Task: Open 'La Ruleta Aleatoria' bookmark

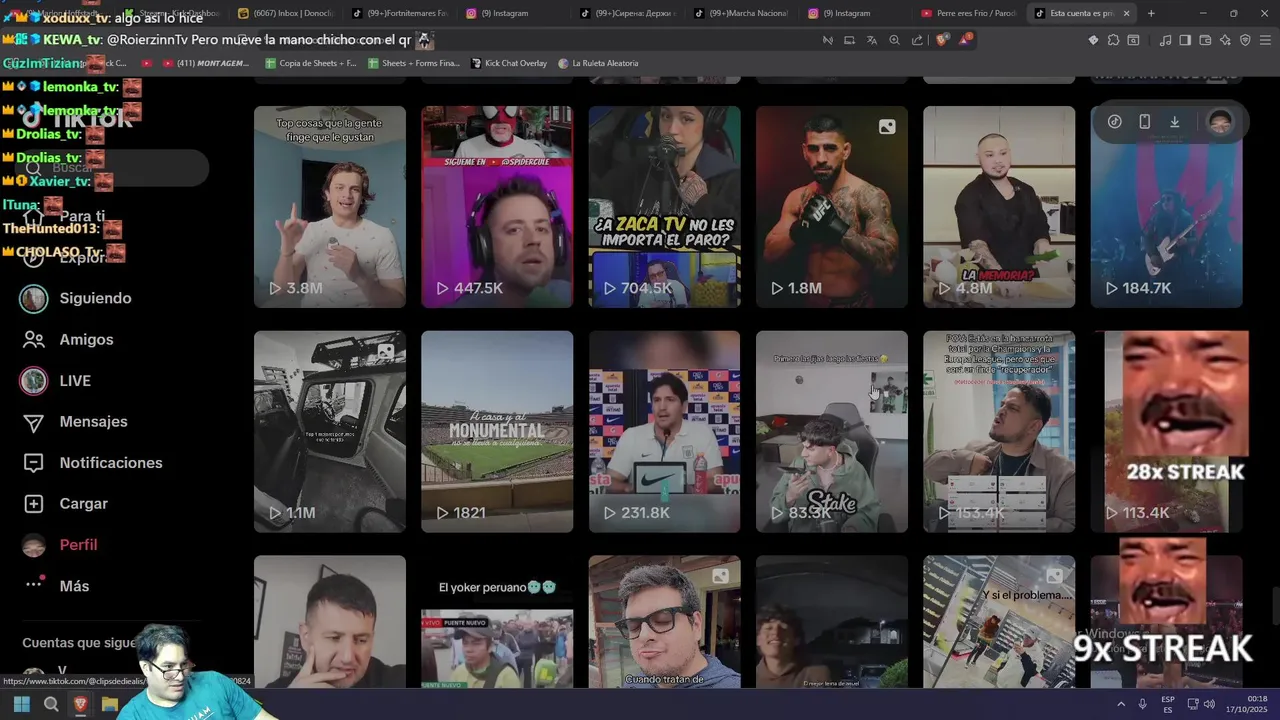Action: click(x=597, y=63)
